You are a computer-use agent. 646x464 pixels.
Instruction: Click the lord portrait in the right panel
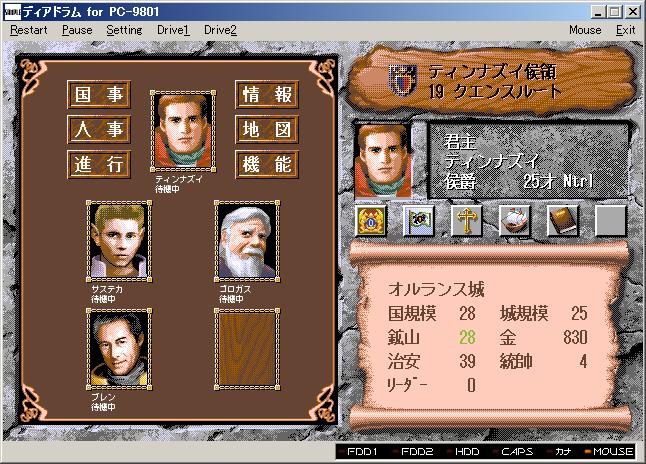click(x=383, y=161)
